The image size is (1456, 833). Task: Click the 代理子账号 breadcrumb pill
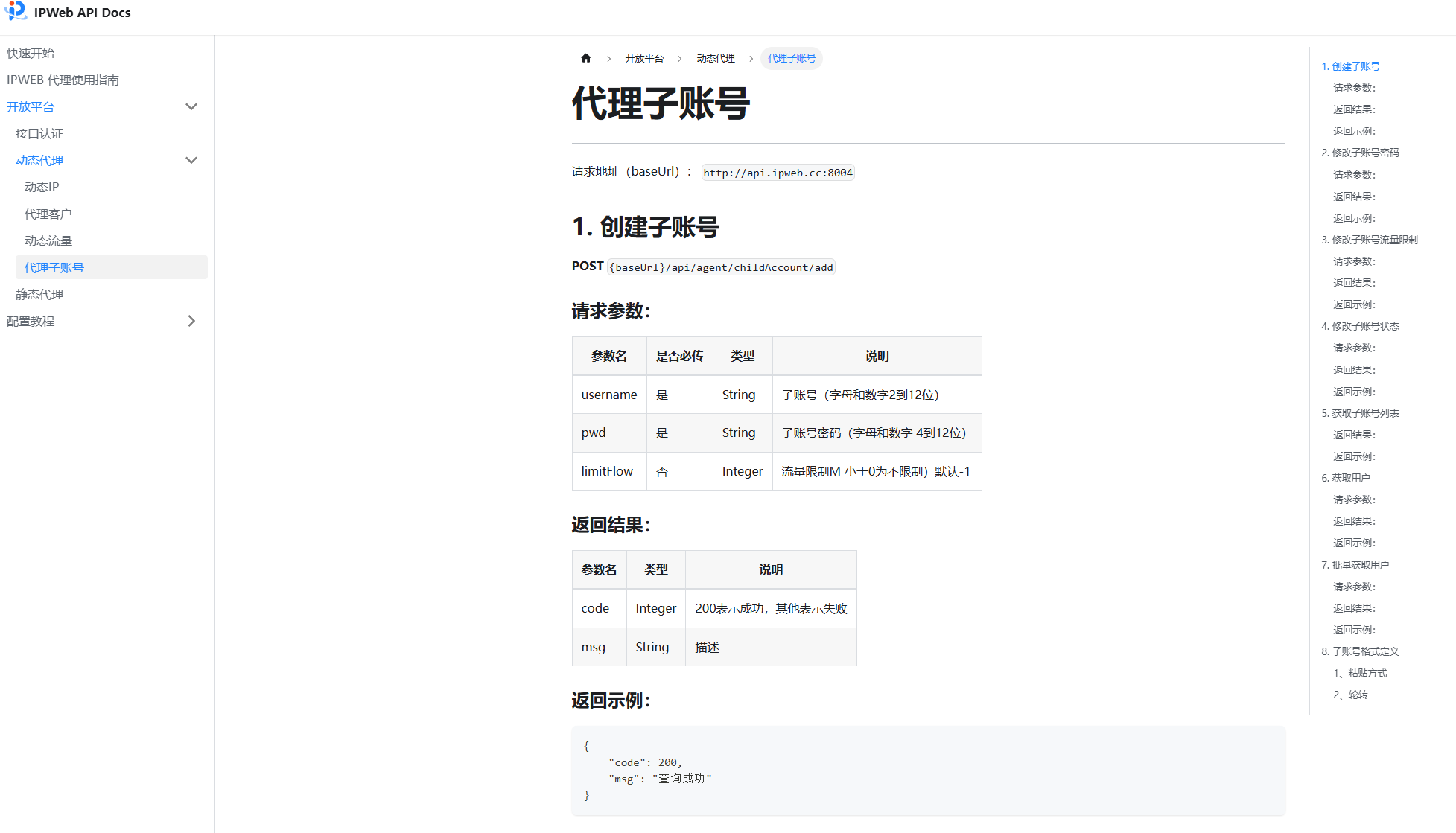[792, 58]
